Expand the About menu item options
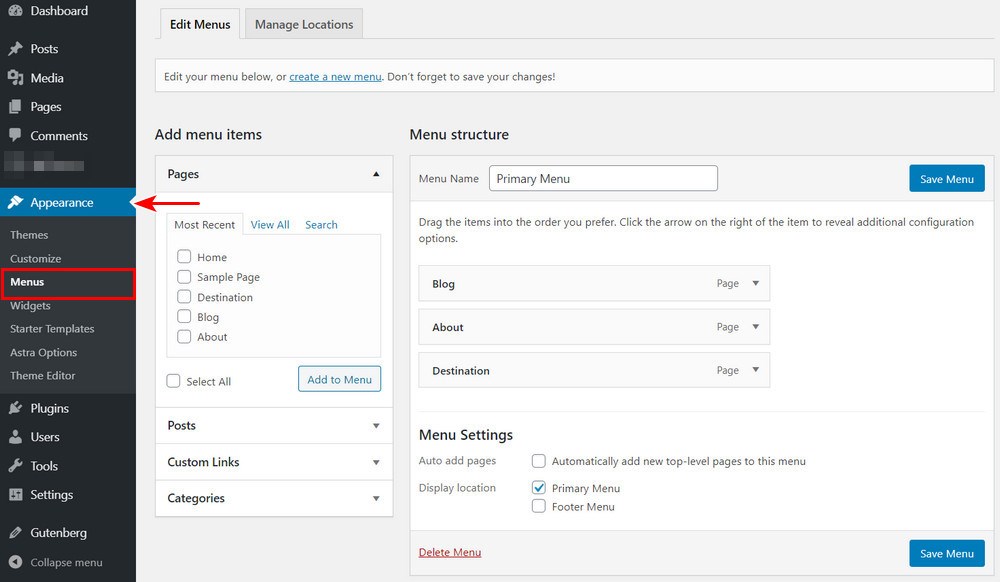This screenshot has width=1000, height=582. tap(756, 326)
